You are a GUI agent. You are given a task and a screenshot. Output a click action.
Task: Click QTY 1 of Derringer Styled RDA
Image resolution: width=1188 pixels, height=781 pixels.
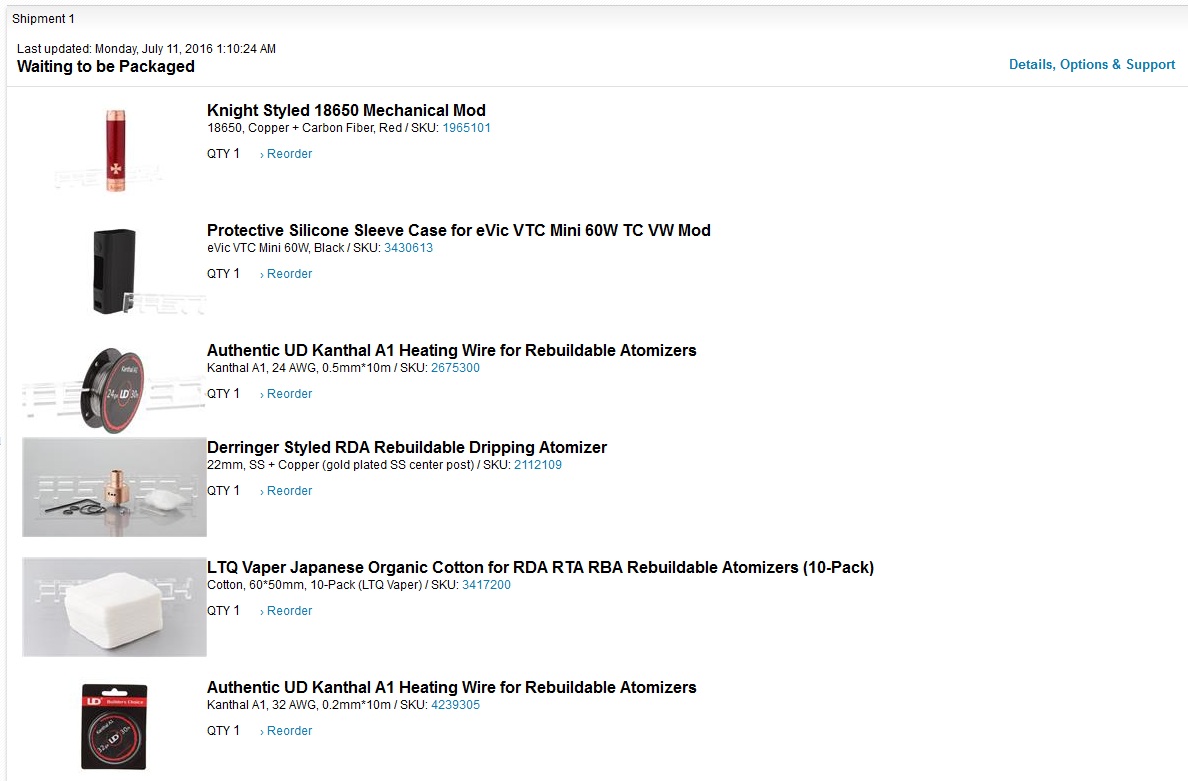224,491
